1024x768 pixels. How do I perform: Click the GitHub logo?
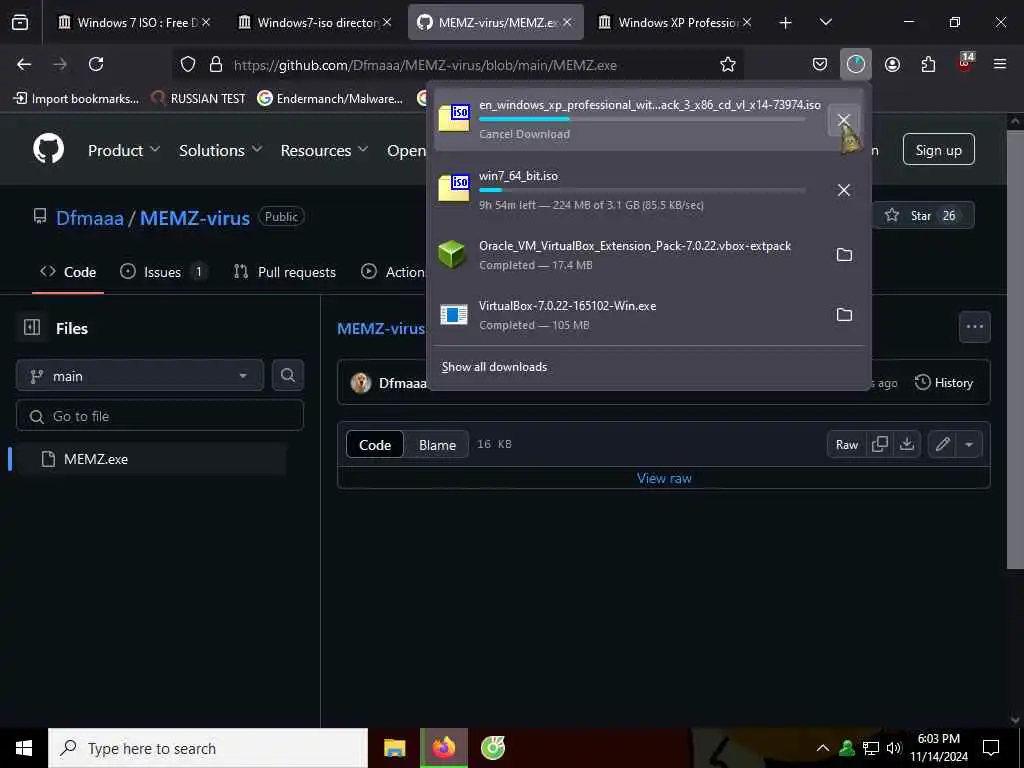pos(49,149)
